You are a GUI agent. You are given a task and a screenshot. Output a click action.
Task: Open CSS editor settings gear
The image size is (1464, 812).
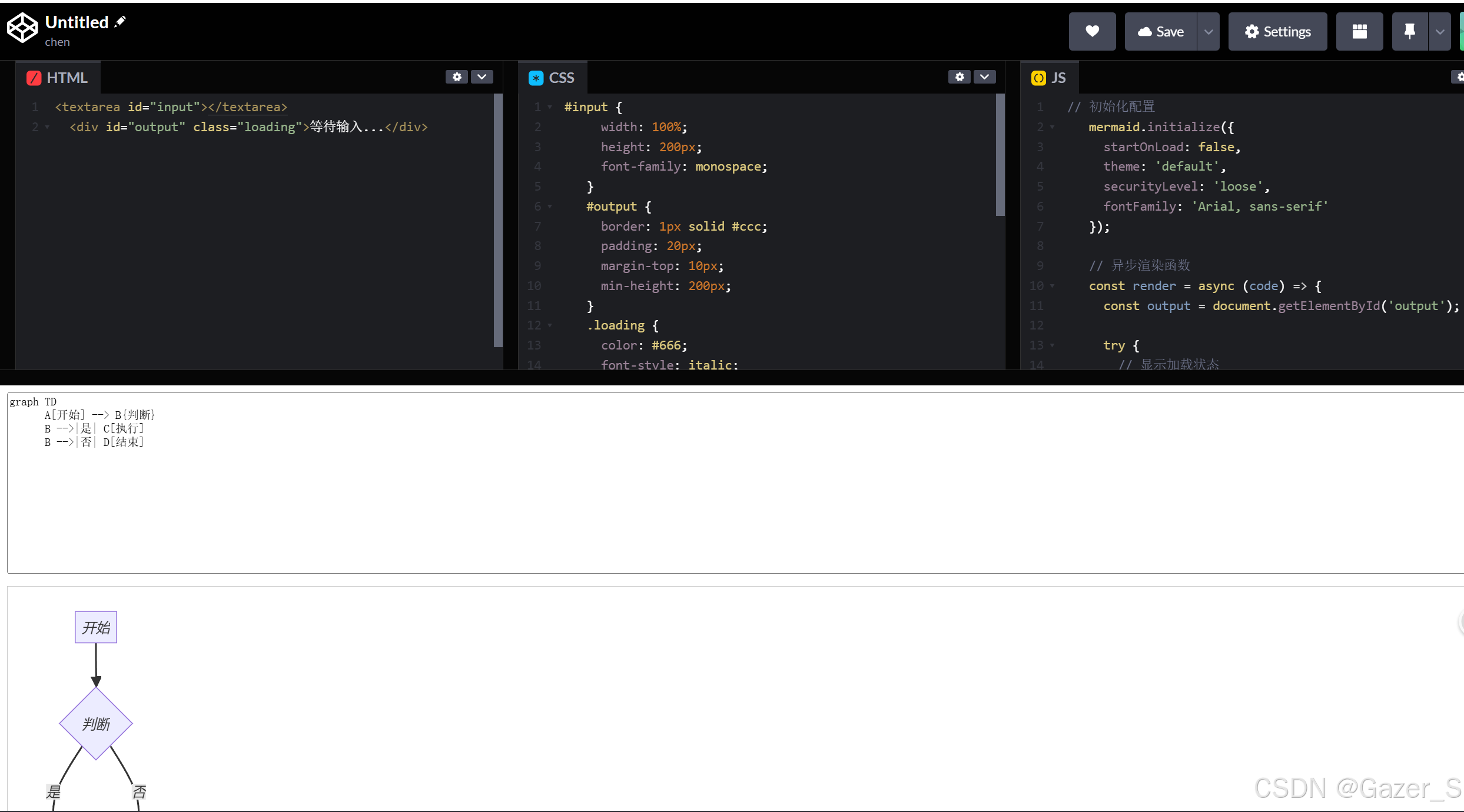[960, 77]
